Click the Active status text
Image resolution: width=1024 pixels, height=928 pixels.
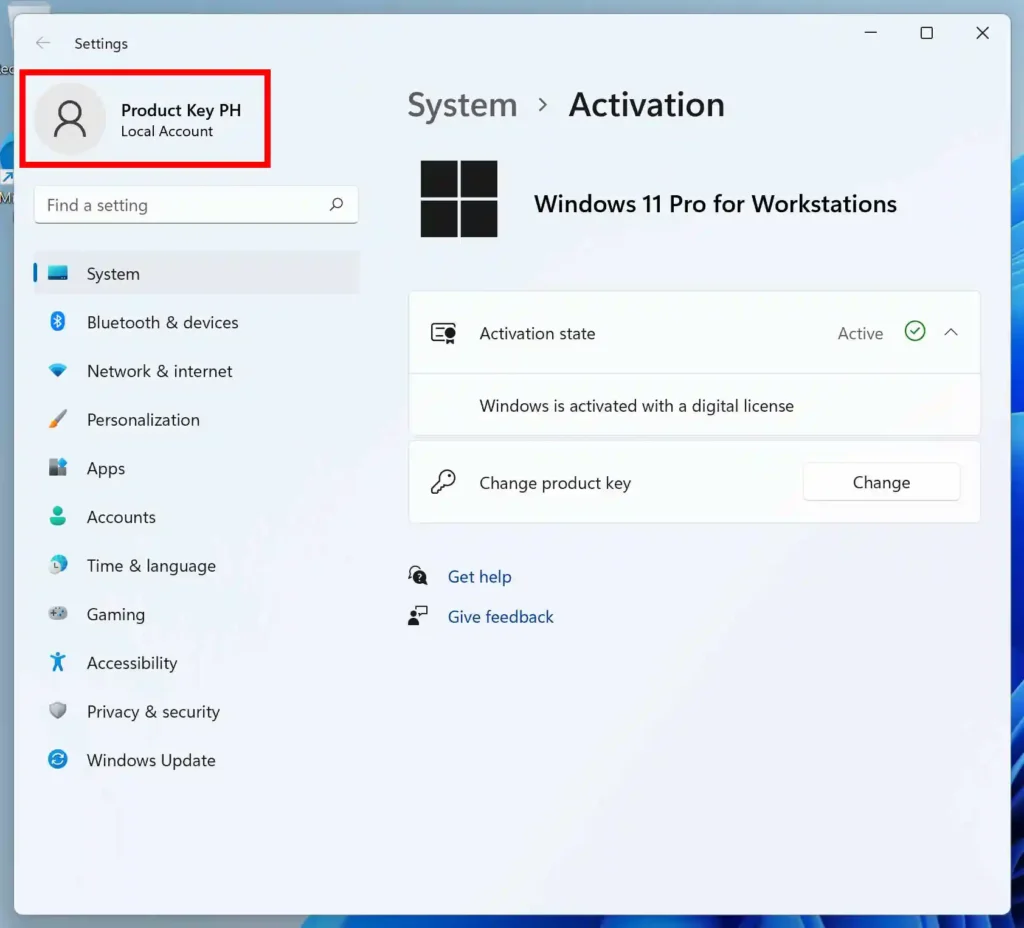pos(860,334)
